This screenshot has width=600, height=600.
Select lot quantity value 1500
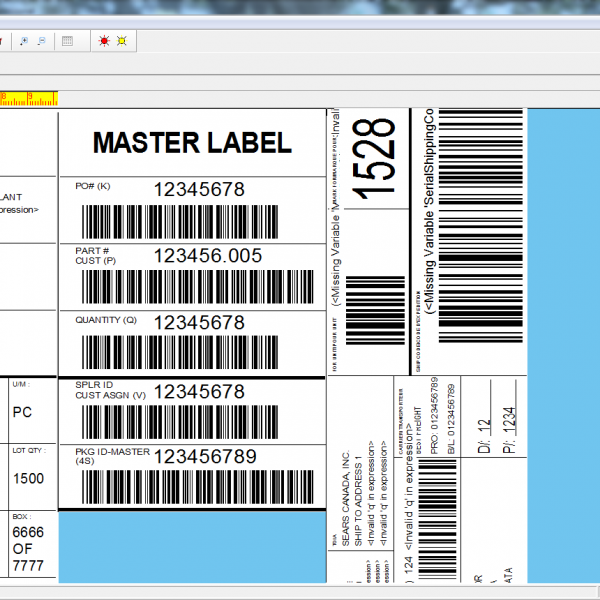point(29,479)
